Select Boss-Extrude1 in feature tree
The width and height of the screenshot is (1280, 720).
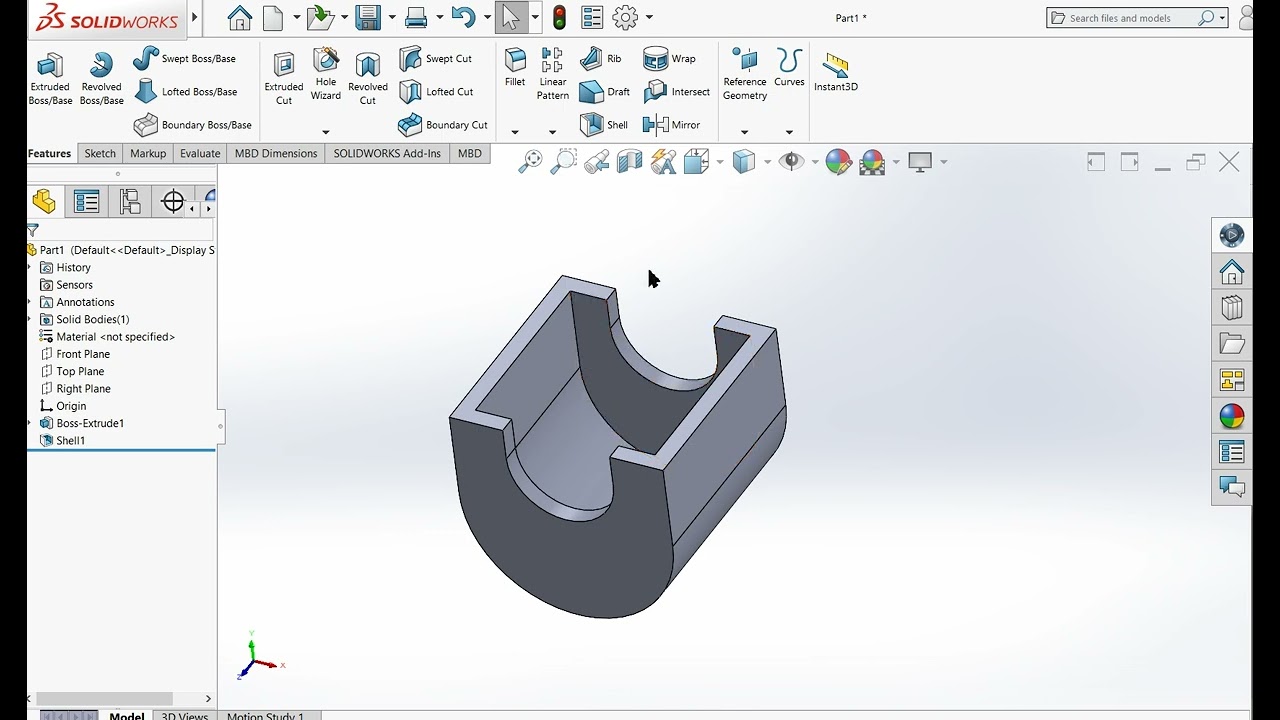click(x=90, y=423)
